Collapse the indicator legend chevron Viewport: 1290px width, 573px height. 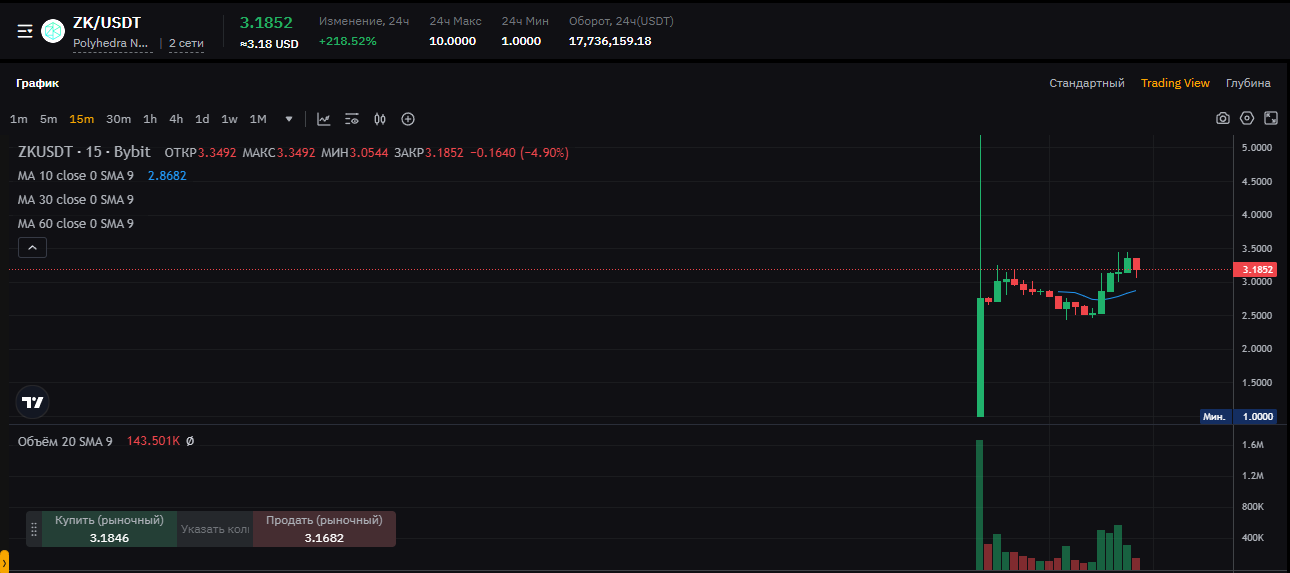(x=32, y=248)
